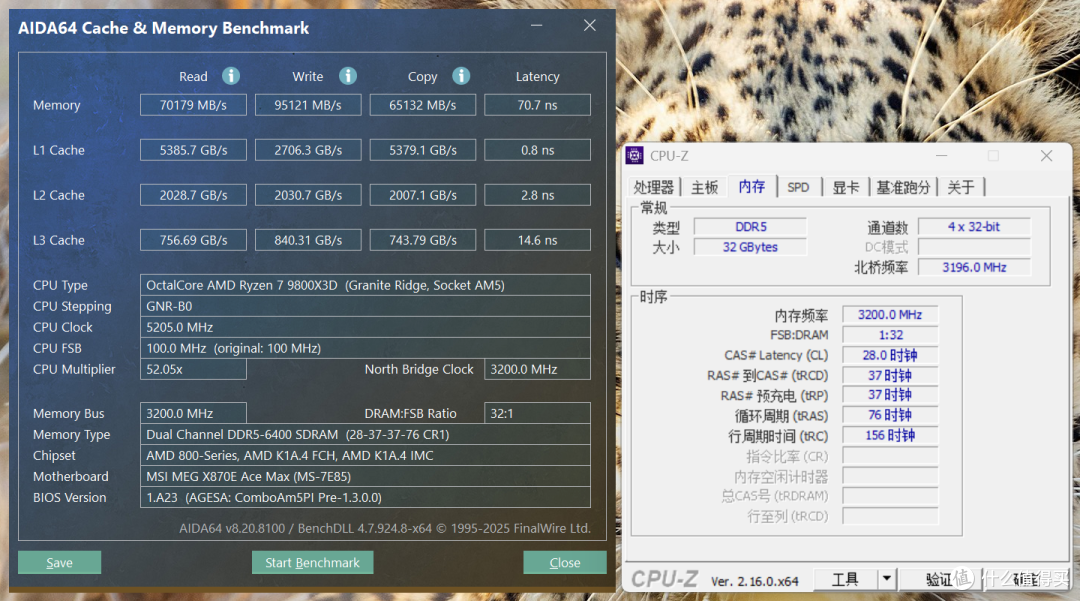The width and height of the screenshot is (1080, 601).
Task: Click the Memory Write value 95121 MB/s
Action: (308, 105)
